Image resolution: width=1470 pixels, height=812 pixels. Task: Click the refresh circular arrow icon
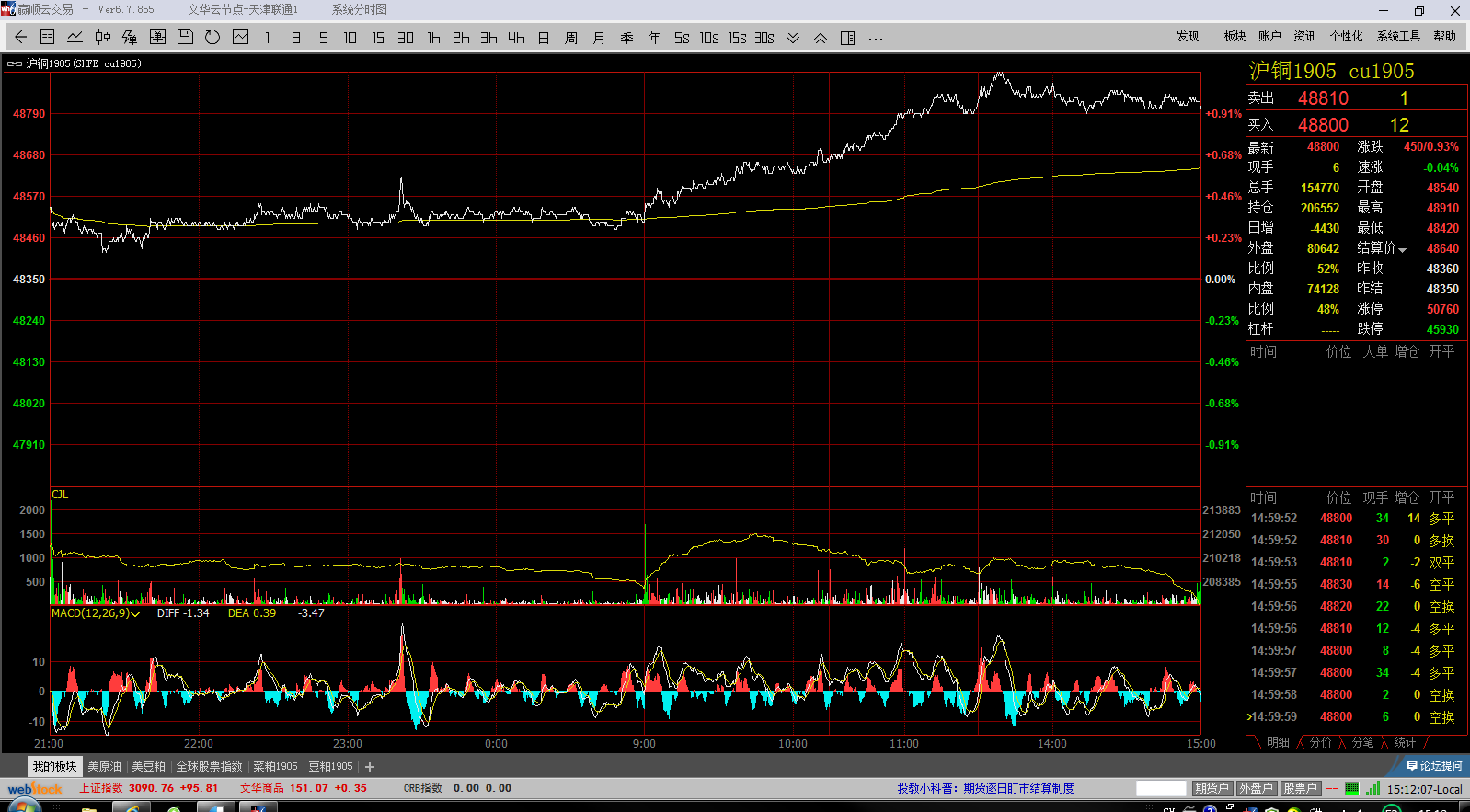(212, 38)
